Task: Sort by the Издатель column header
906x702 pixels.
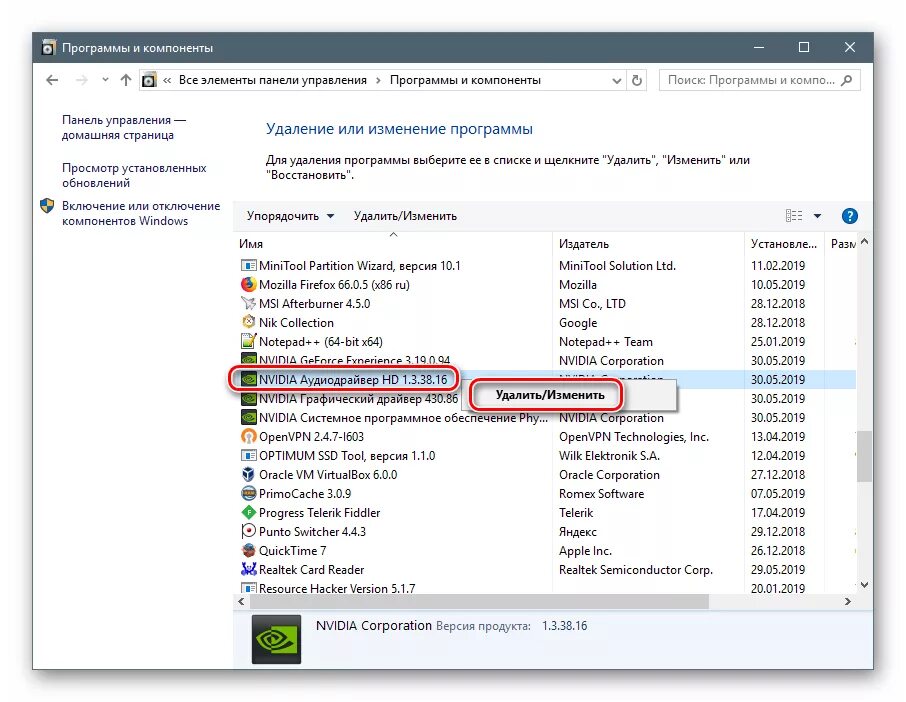Action: [x=648, y=244]
